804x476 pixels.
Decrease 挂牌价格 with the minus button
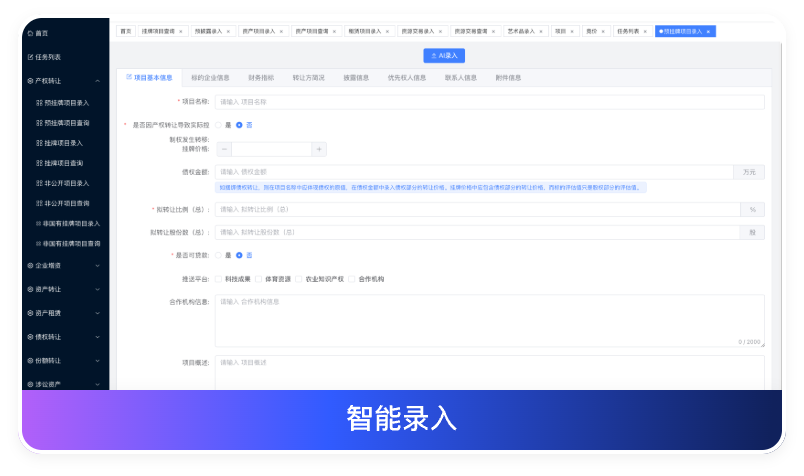(x=223, y=149)
